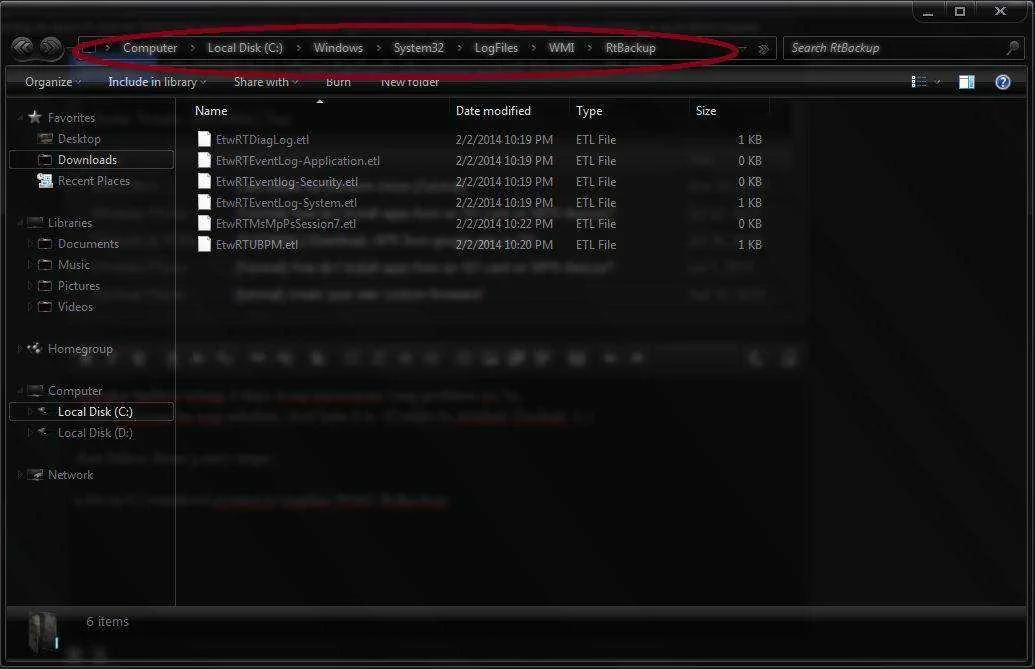Open the Documents library
This screenshot has height=669, width=1035.
click(x=88, y=243)
